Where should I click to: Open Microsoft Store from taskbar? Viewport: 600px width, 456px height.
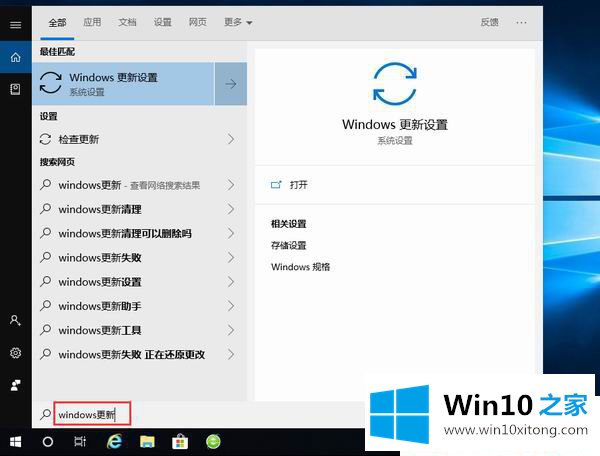pyautogui.click(x=180, y=442)
